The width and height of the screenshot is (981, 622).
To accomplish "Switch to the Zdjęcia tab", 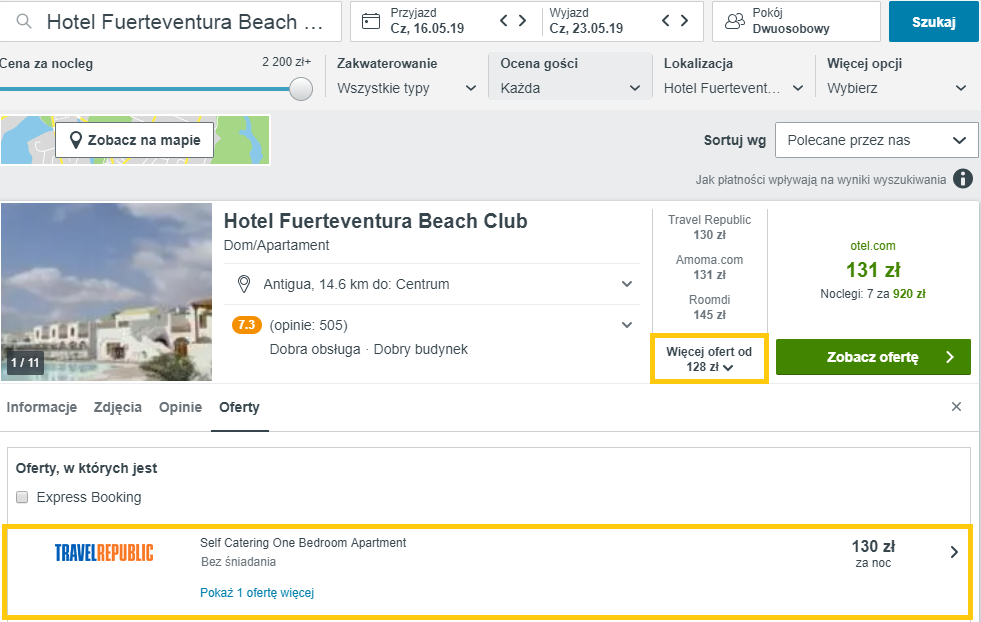I will click(x=118, y=407).
